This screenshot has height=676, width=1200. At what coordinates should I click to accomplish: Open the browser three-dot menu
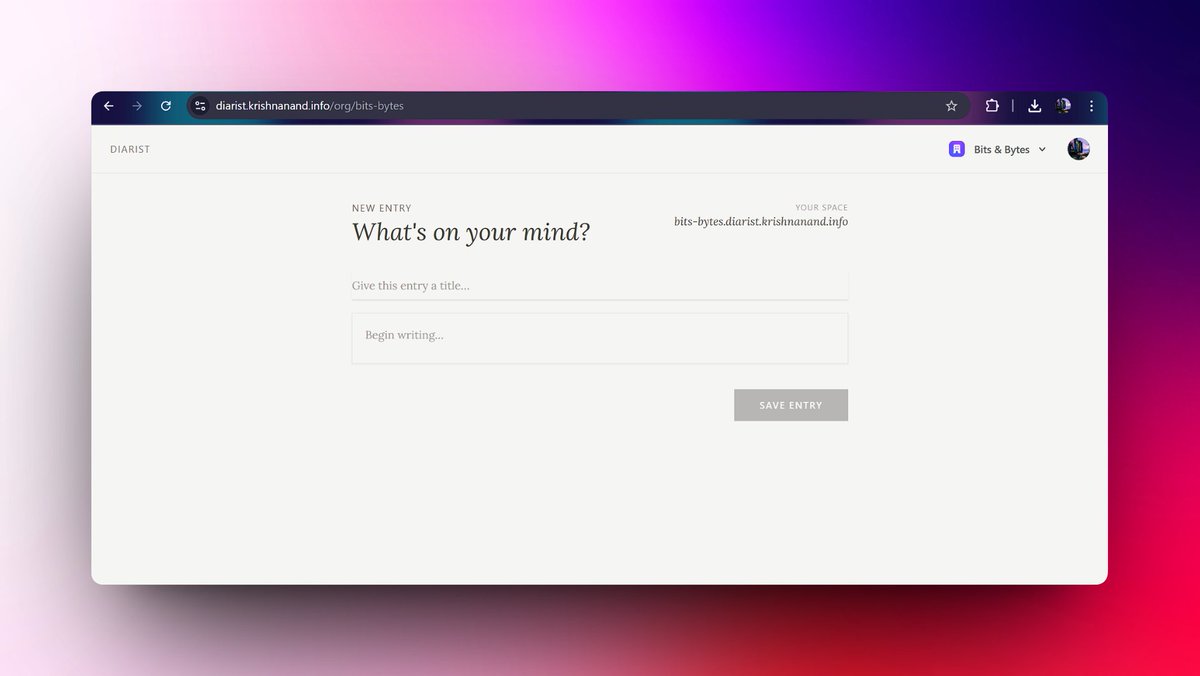(1091, 106)
